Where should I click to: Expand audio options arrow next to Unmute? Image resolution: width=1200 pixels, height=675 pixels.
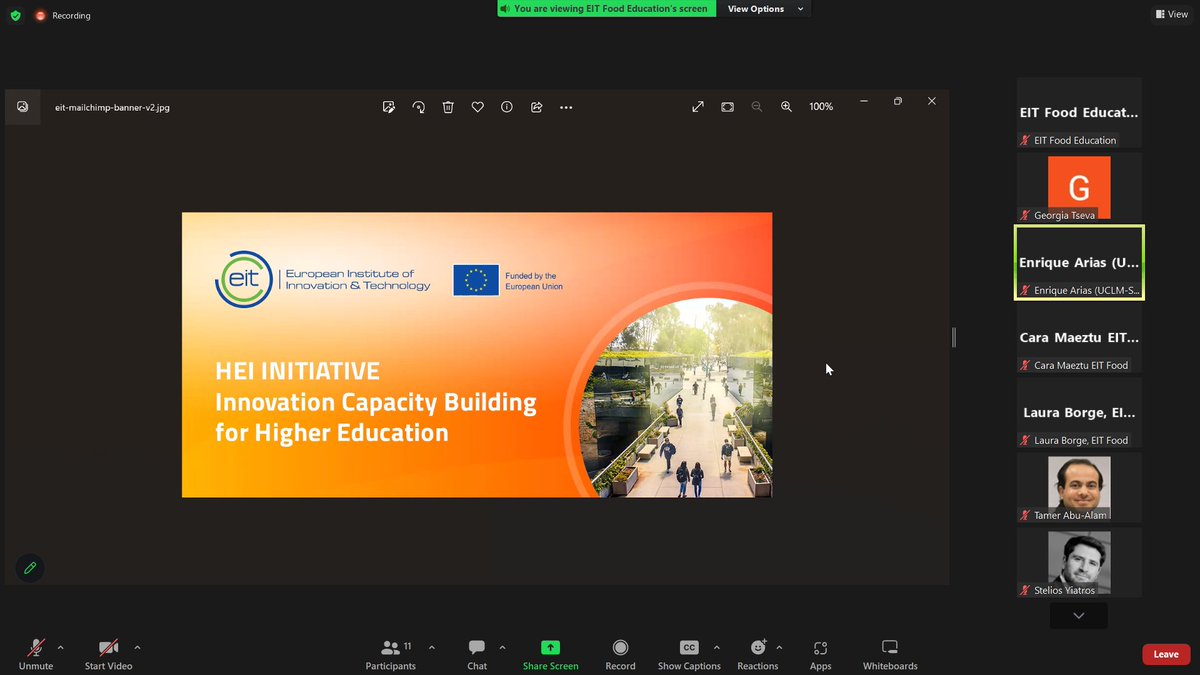(60, 647)
